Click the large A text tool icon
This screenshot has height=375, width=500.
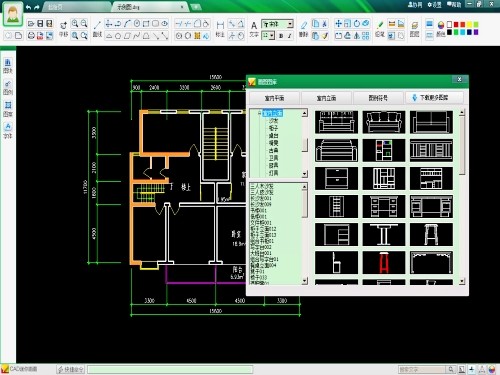pyautogui.click(x=254, y=25)
